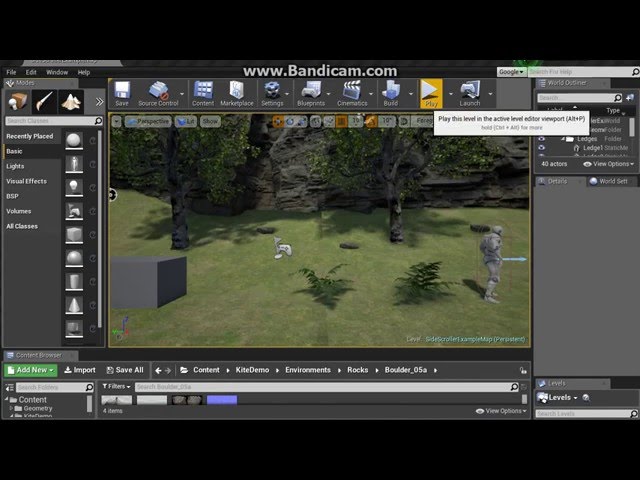Select the rotate gizmo tool in viewport
The height and width of the screenshot is (480, 640).
pyautogui.click(x=290, y=121)
